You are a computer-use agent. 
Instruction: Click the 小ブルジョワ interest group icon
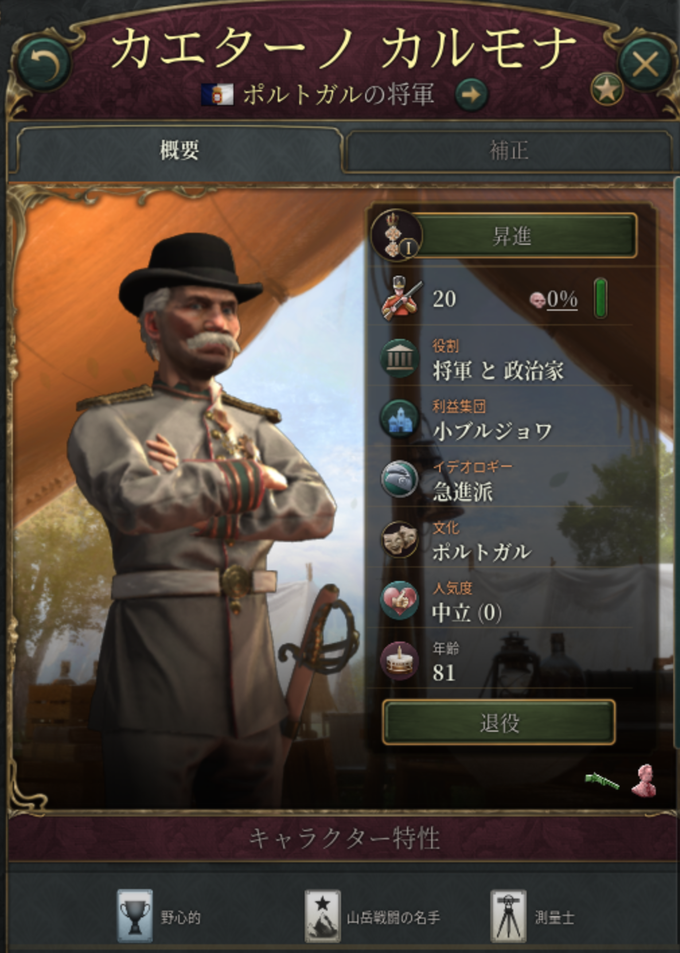pyautogui.click(x=399, y=418)
